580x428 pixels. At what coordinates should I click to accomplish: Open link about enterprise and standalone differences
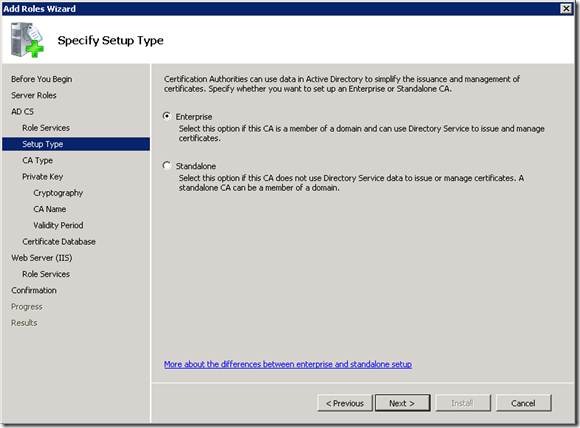288,364
